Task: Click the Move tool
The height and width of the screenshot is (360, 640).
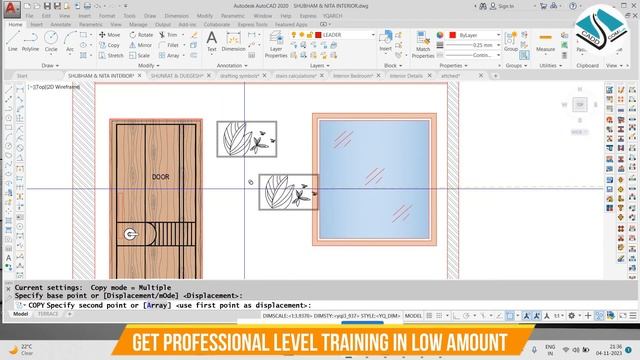Action: tap(109, 35)
